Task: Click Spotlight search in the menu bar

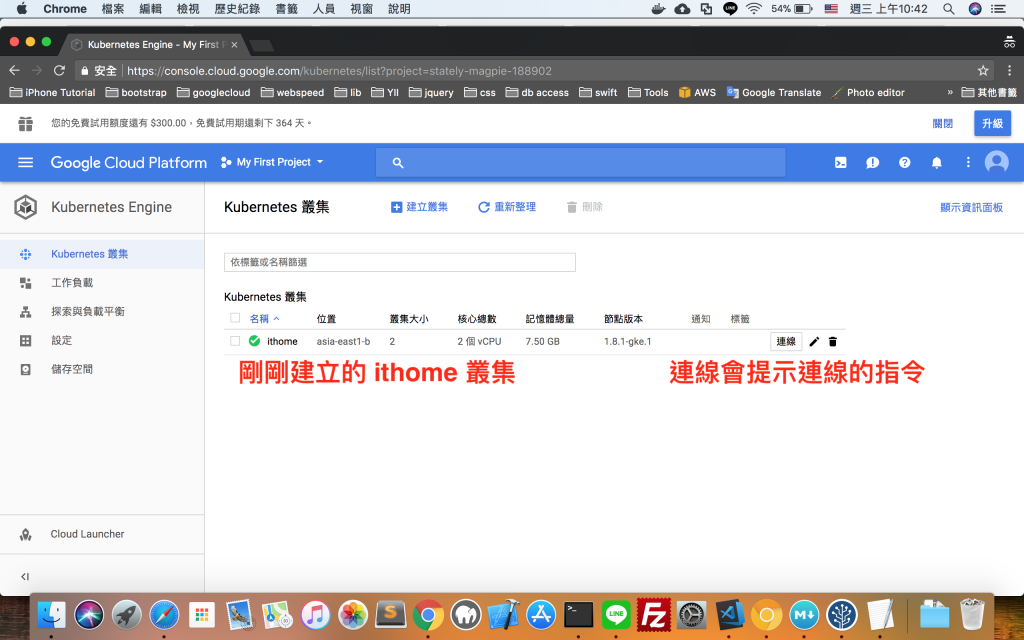Action: point(948,8)
